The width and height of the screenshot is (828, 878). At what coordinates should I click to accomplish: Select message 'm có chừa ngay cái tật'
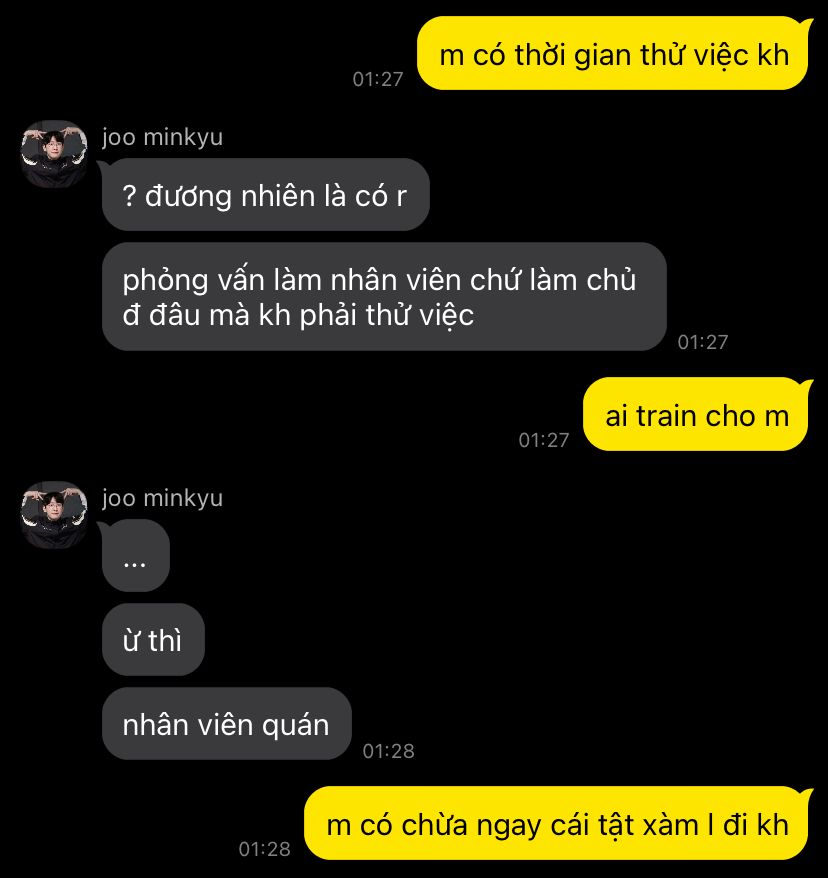(557, 824)
